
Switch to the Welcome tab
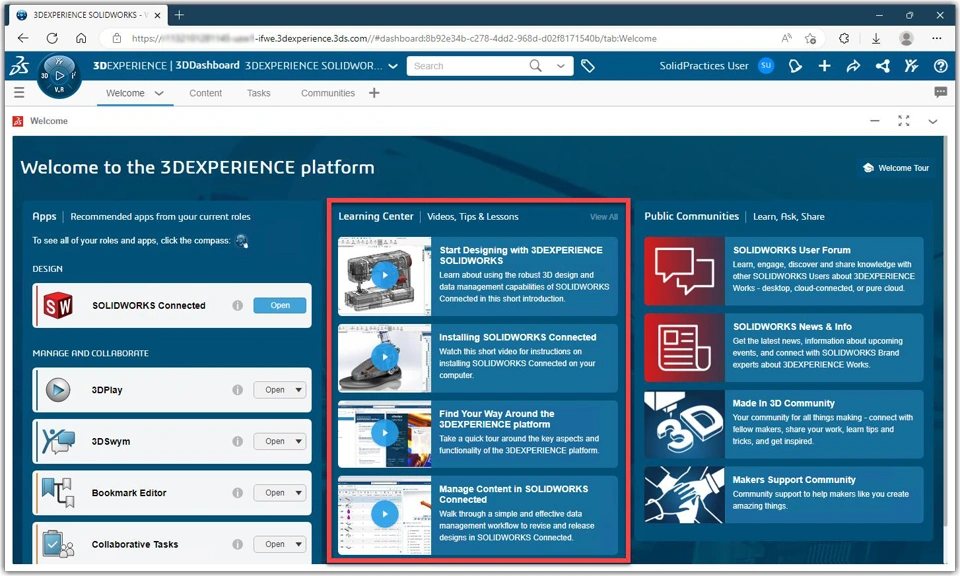pyautogui.click(x=125, y=93)
